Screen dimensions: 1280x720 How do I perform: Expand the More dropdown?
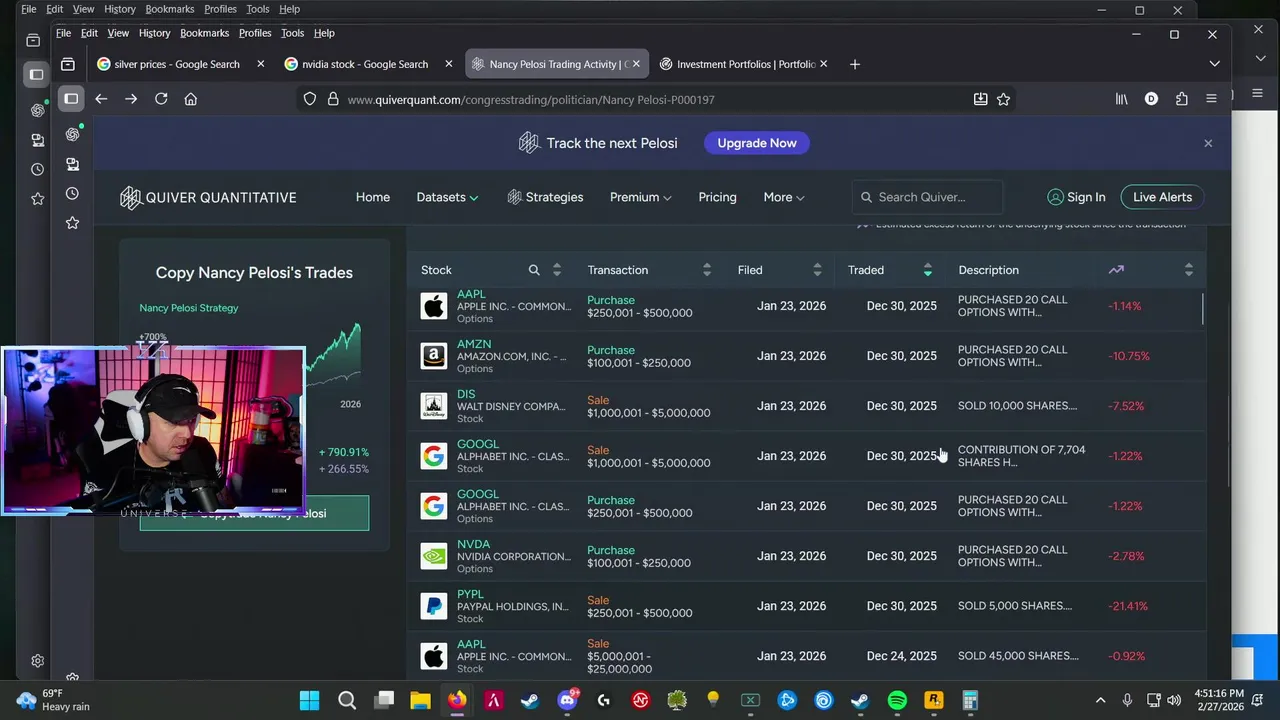click(x=783, y=197)
